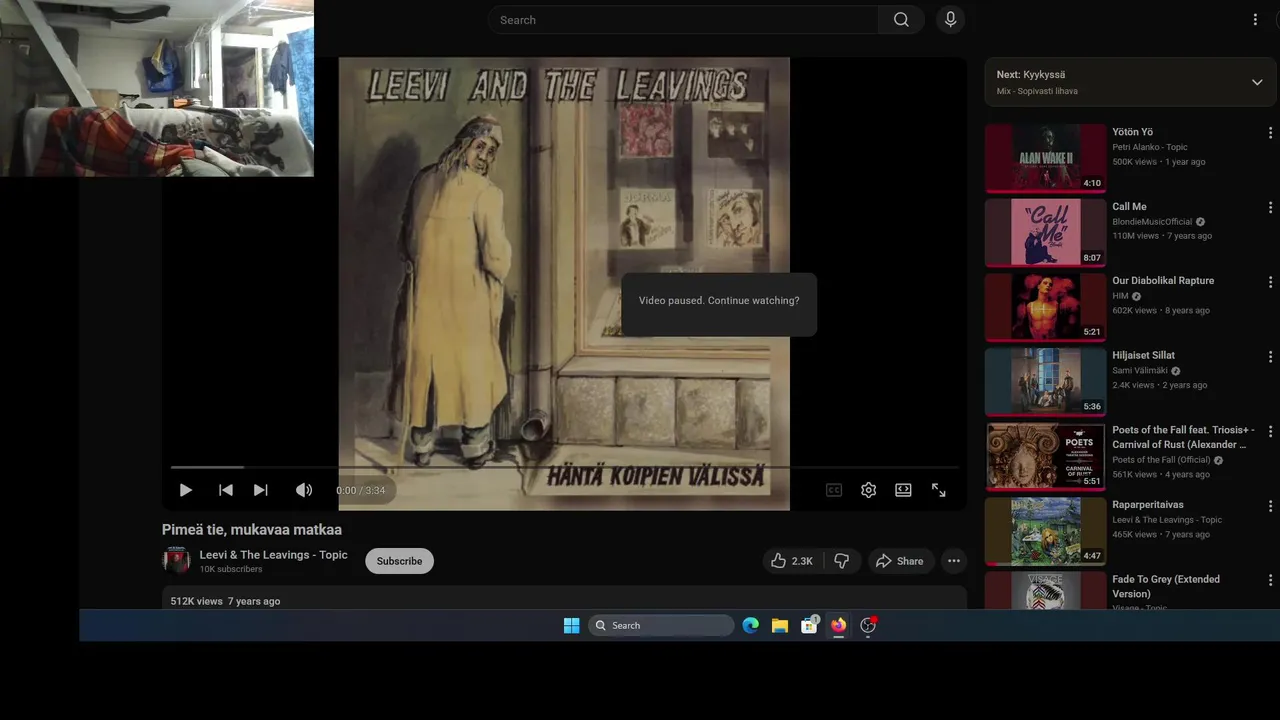Dislike the video thumbs down
1280x720 pixels.
click(x=842, y=561)
